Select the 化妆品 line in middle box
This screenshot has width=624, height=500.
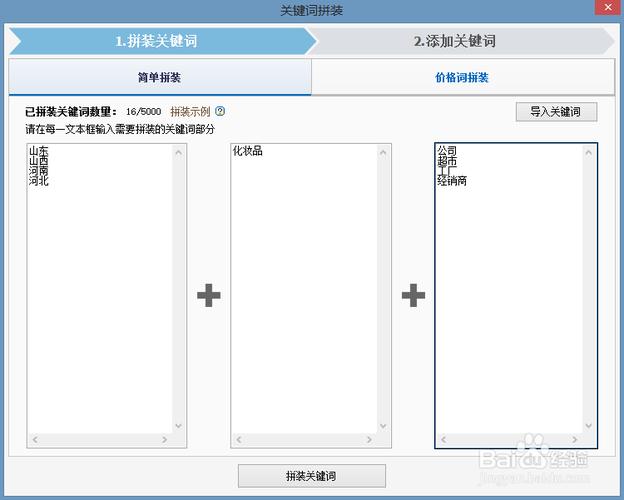click(x=248, y=151)
